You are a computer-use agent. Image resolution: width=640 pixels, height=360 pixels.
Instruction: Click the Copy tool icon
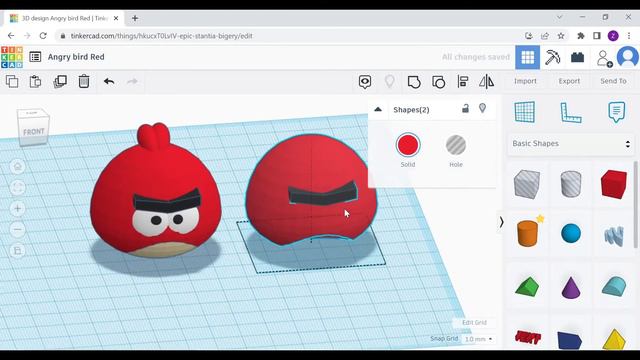point(12,82)
